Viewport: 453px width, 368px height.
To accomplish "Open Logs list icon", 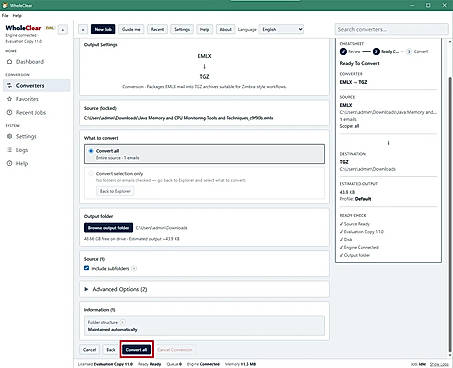I will click(x=9, y=150).
